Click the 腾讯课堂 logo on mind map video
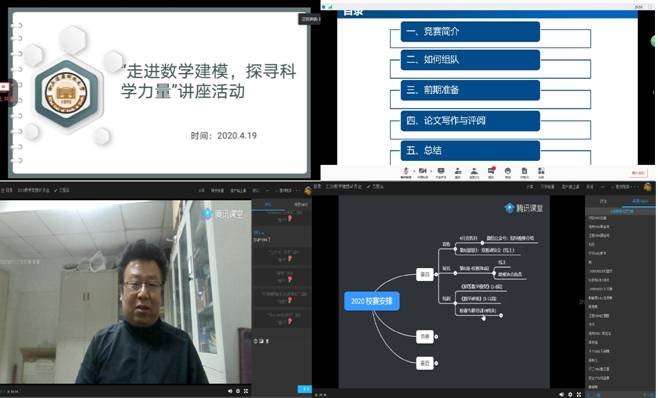The width and height of the screenshot is (658, 398). click(523, 208)
